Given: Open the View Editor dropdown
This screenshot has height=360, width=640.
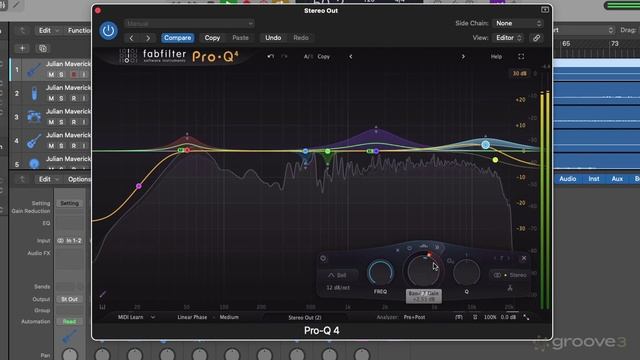Looking at the screenshot, I should point(508,38).
